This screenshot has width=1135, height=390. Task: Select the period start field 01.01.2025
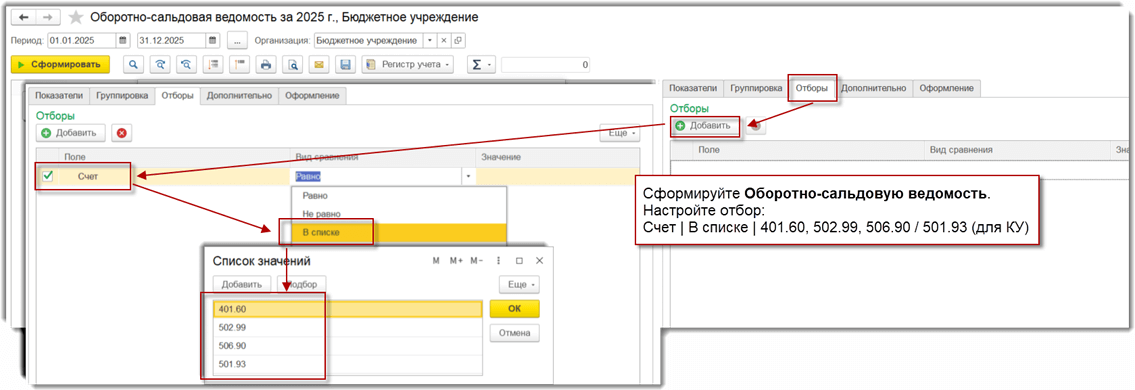[x=82, y=40]
